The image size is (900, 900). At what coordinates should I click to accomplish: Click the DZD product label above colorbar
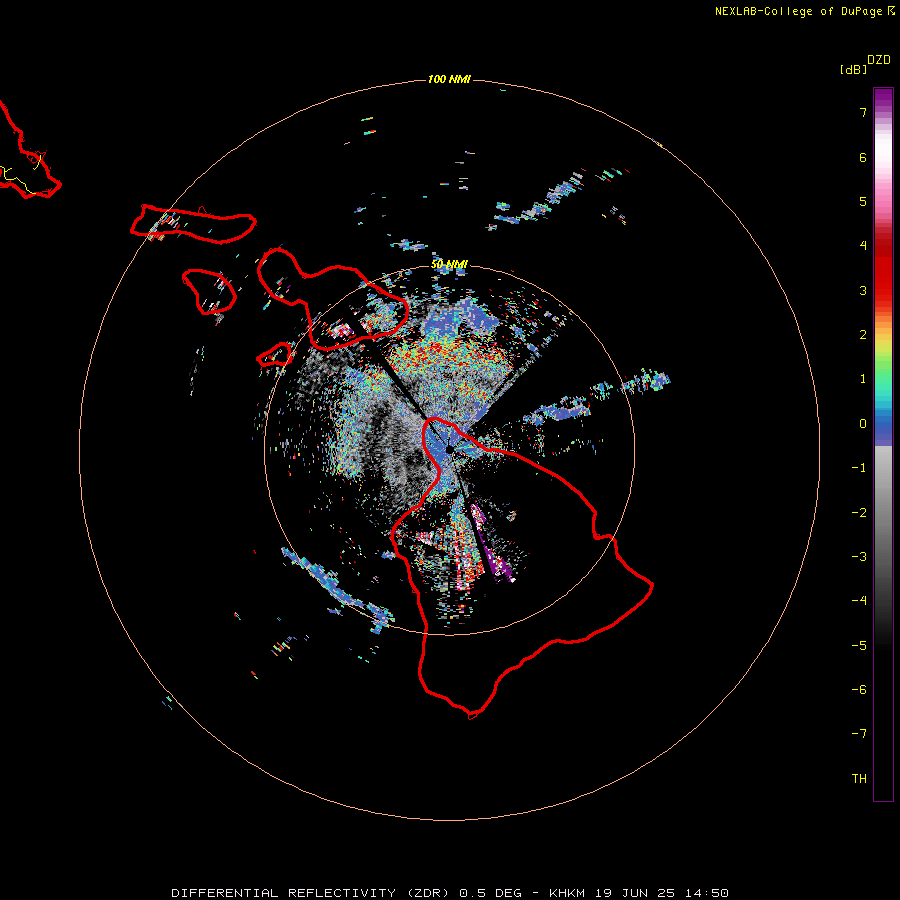tap(879, 60)
